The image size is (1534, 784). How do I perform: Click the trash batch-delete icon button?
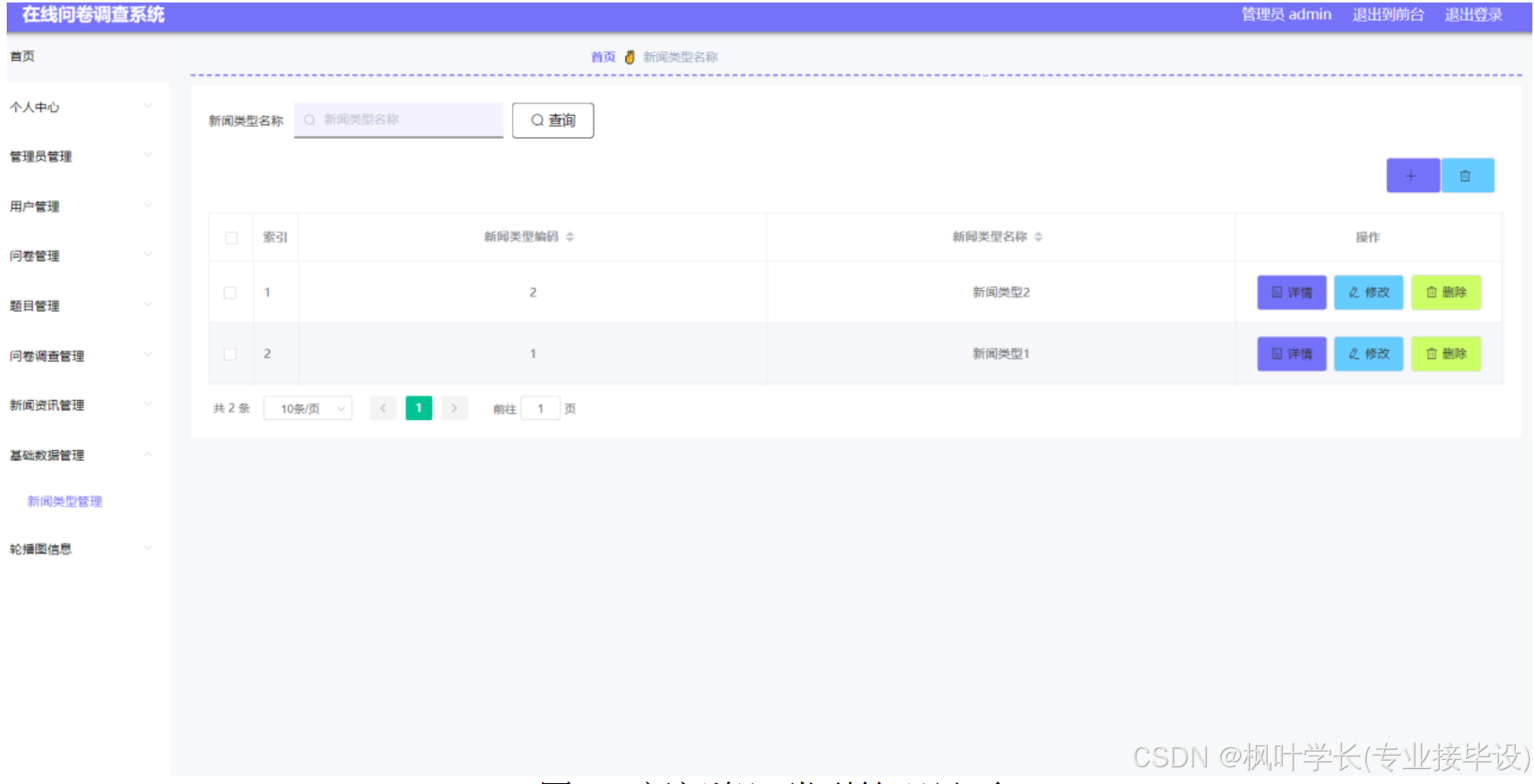tap(1467, 175)
